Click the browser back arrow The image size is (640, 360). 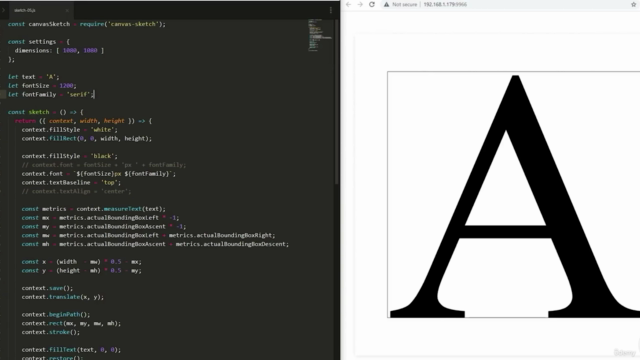point(348,4)
